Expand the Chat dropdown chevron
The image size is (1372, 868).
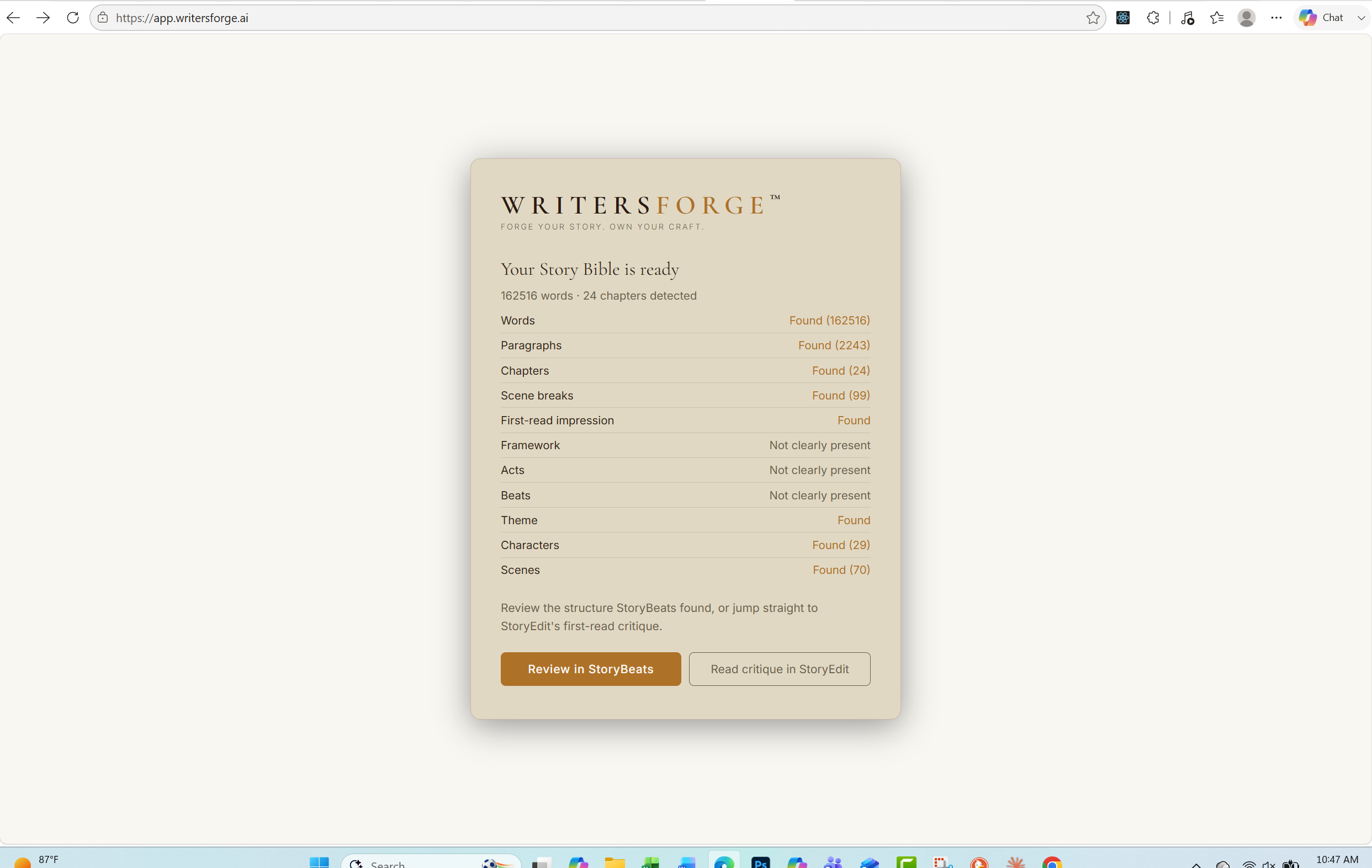[x=1360, y=18]
